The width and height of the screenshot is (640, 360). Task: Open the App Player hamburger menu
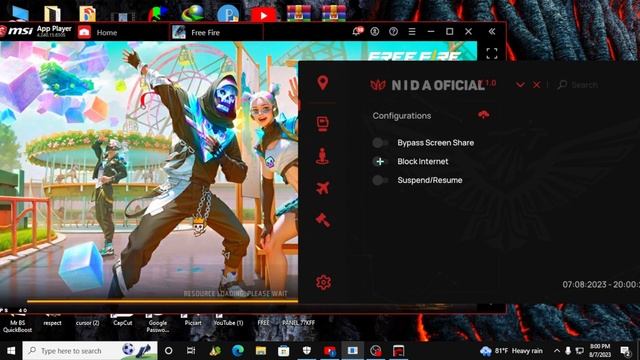[412, 31]
